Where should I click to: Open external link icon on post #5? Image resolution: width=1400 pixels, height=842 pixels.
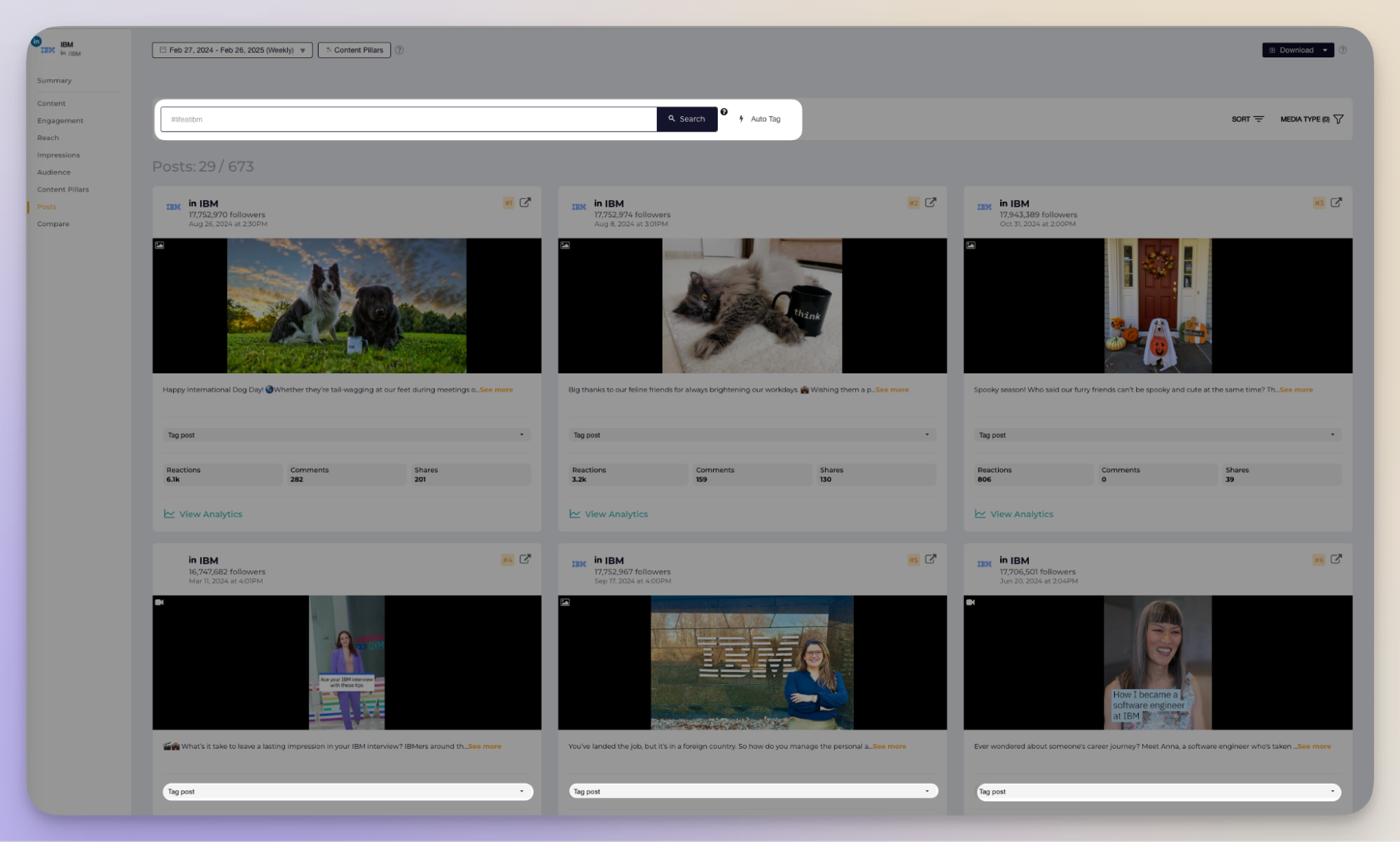coord(931,559)
